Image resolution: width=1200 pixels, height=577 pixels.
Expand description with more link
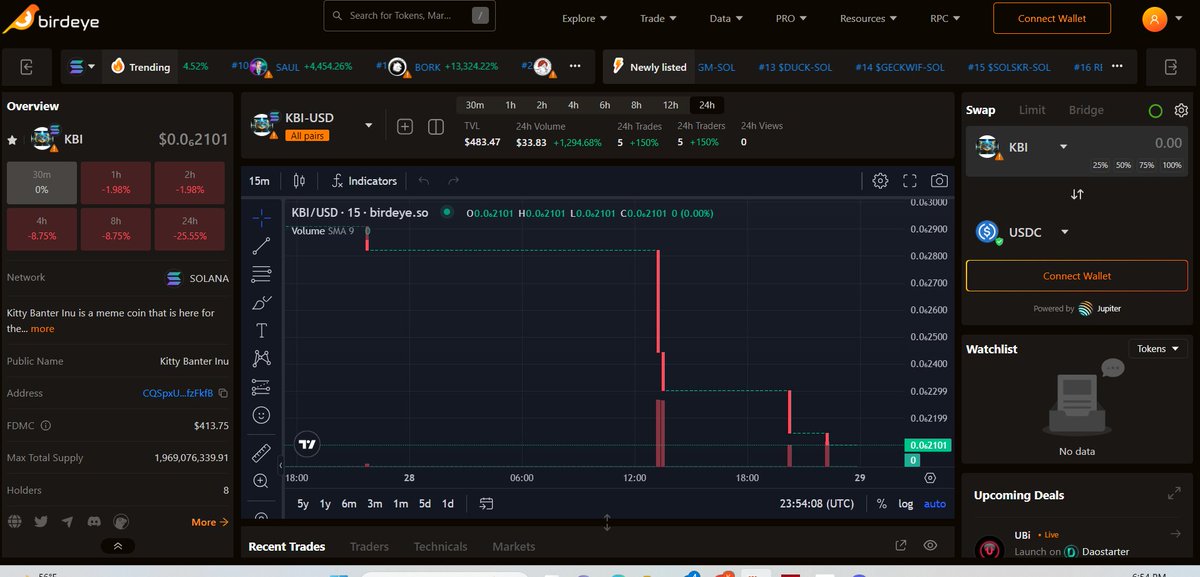tap(42, 329)
